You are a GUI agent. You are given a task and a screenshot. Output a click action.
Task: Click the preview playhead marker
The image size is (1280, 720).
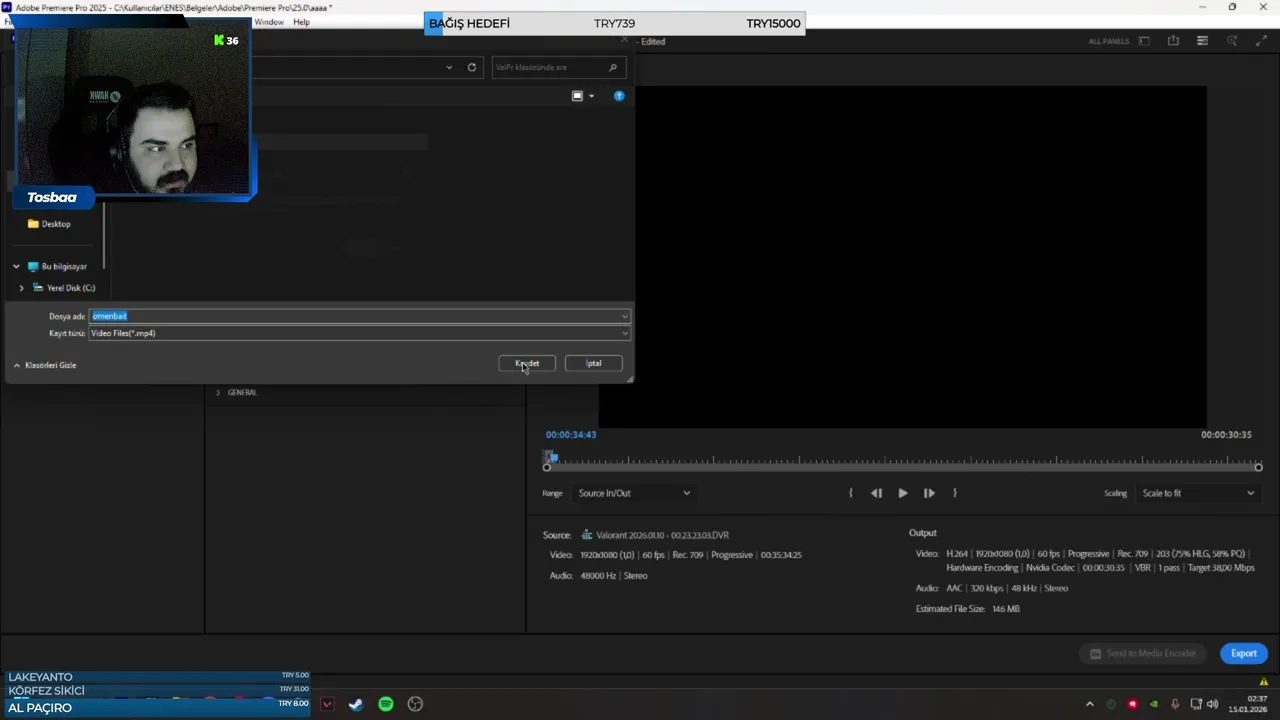pyautogui.click(x=553, y=458)
